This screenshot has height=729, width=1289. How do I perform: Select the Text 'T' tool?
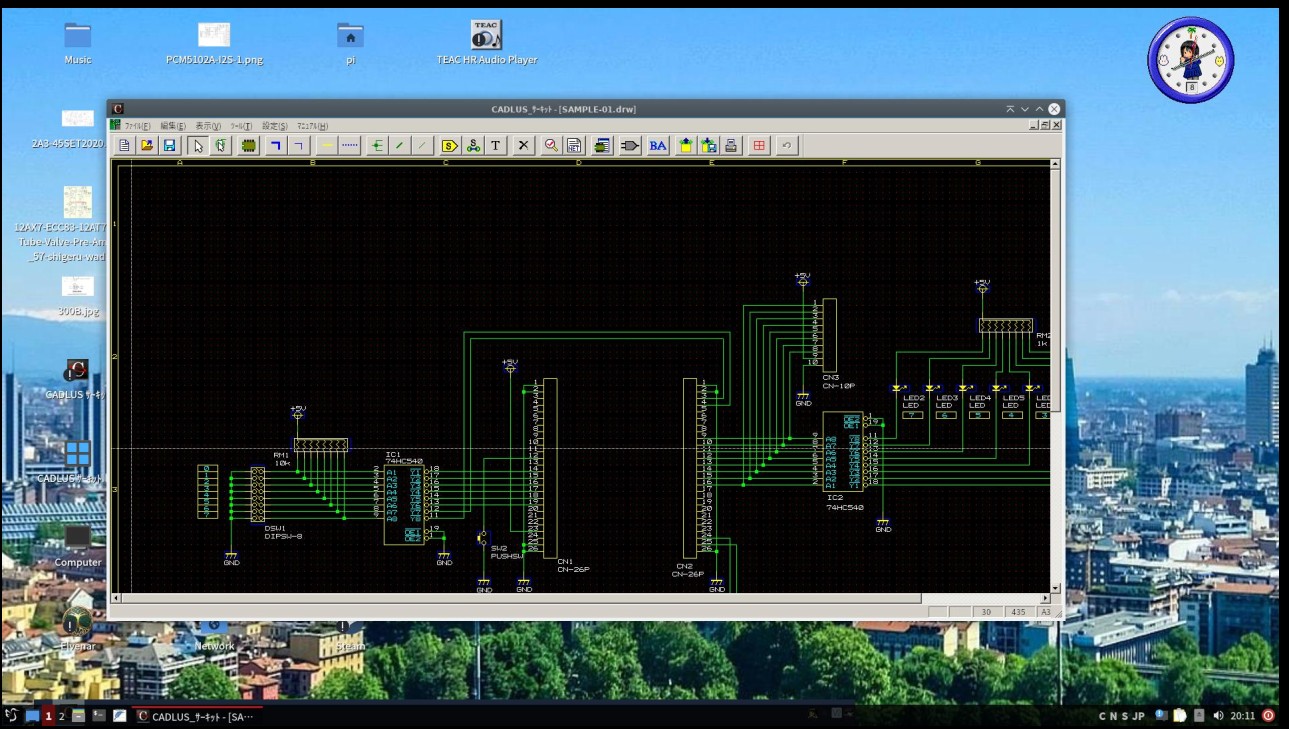[x=495, y=146]
